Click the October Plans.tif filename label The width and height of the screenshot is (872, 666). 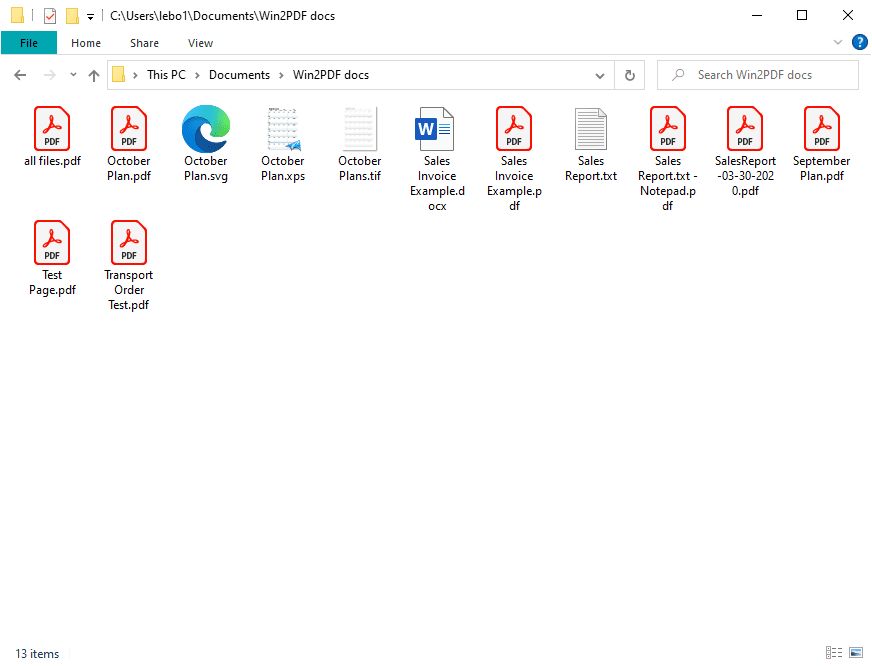[x=360, y=168]
